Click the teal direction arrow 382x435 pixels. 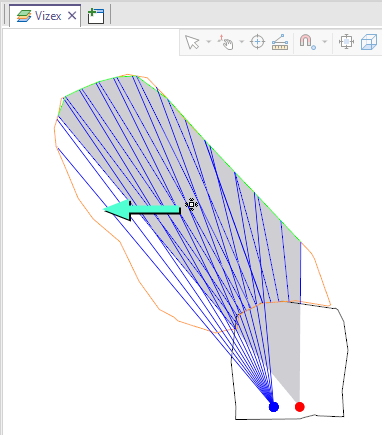pos(142,210)
